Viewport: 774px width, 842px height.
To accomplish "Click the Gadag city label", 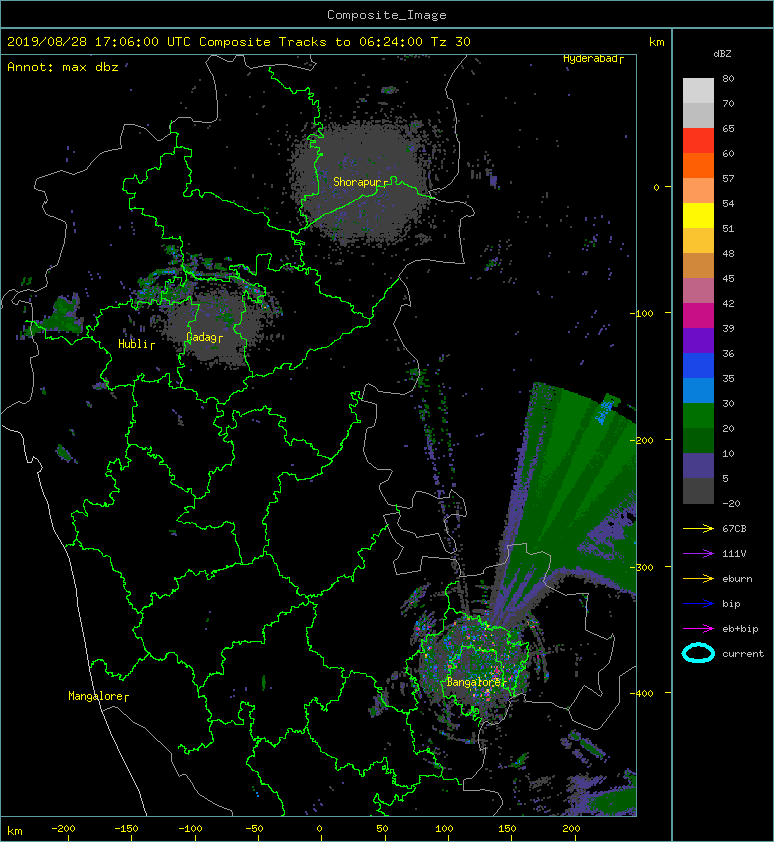I will [x=201, y=337].
